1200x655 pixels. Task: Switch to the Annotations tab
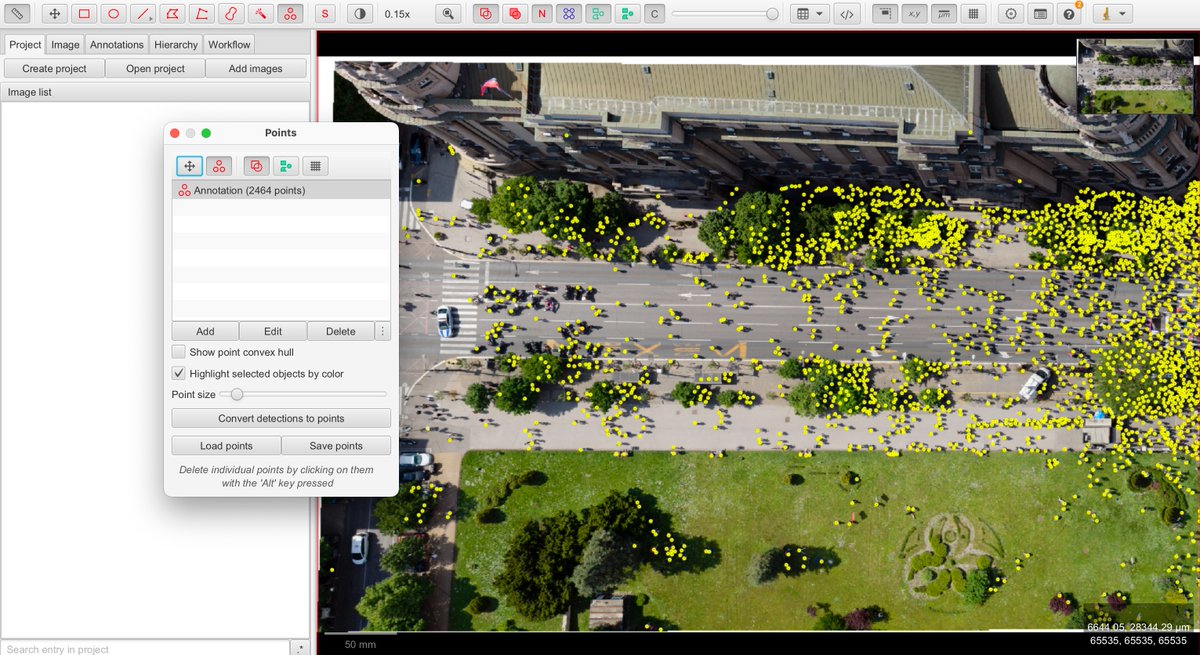[116, 45]
